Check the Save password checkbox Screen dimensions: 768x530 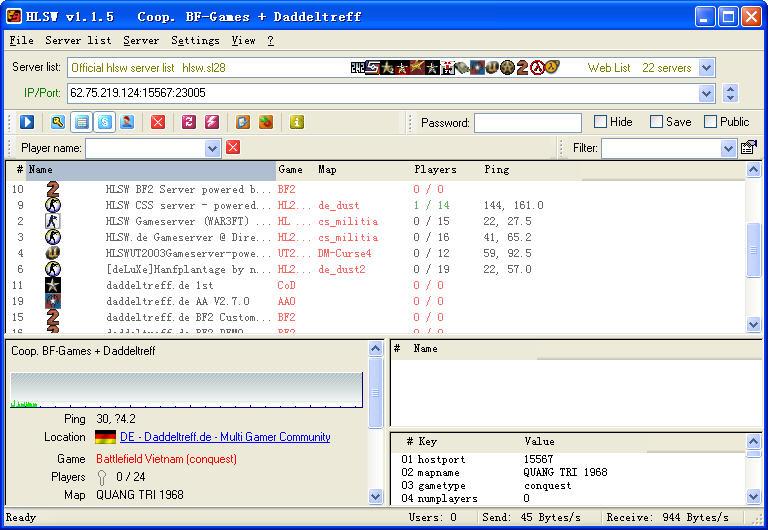(x=657, y=122)
